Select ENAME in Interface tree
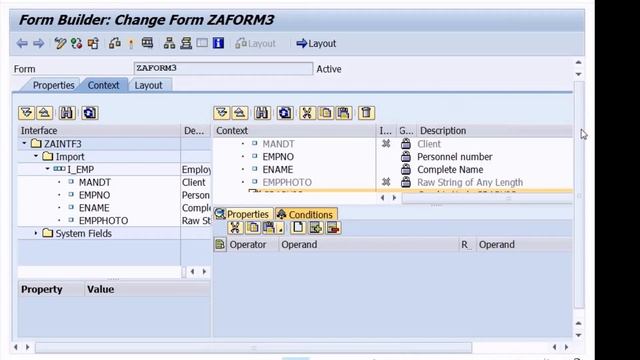 pos(94,208)
